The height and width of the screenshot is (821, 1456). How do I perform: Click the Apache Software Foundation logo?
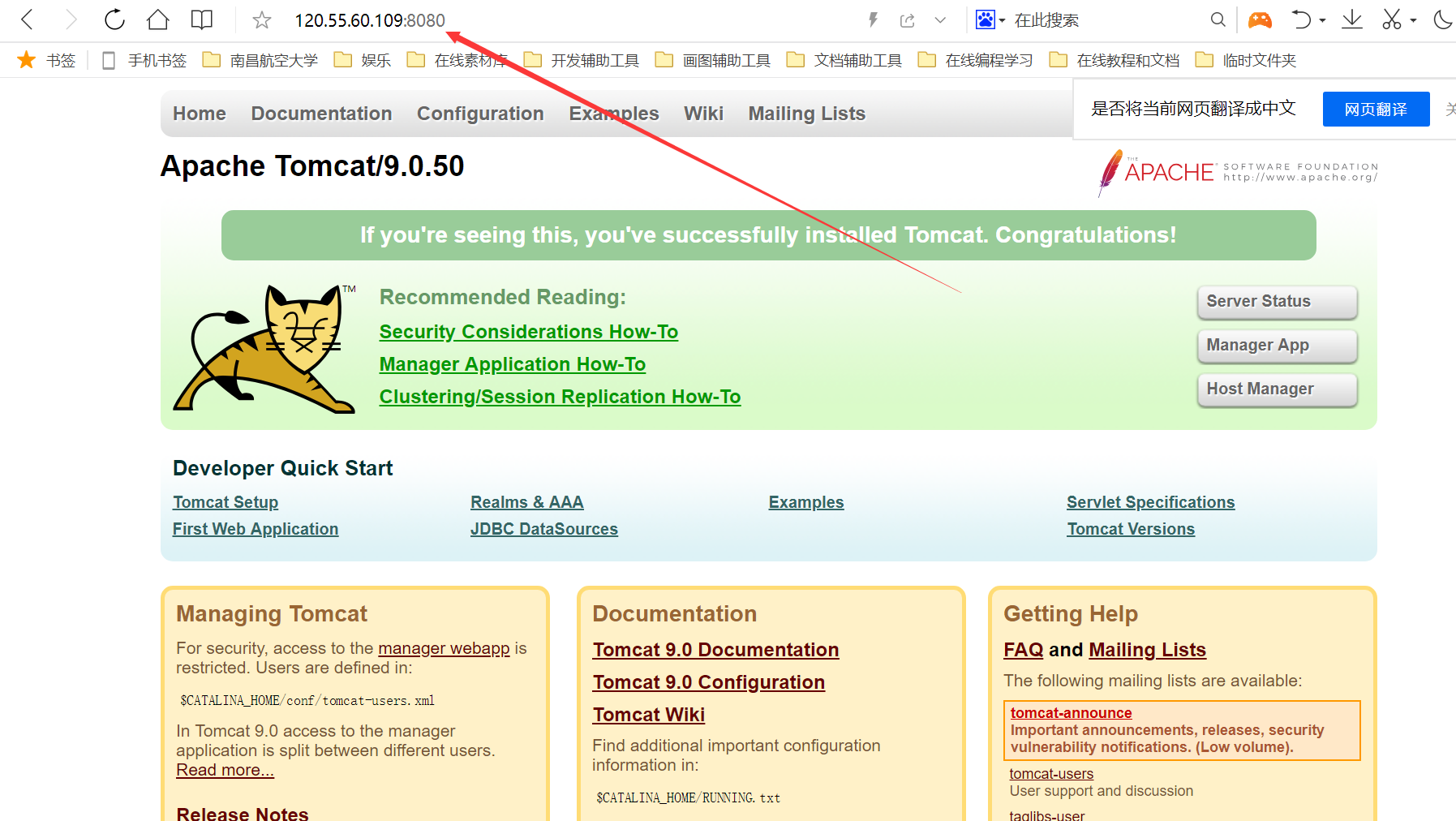[x=1238, y=172]
